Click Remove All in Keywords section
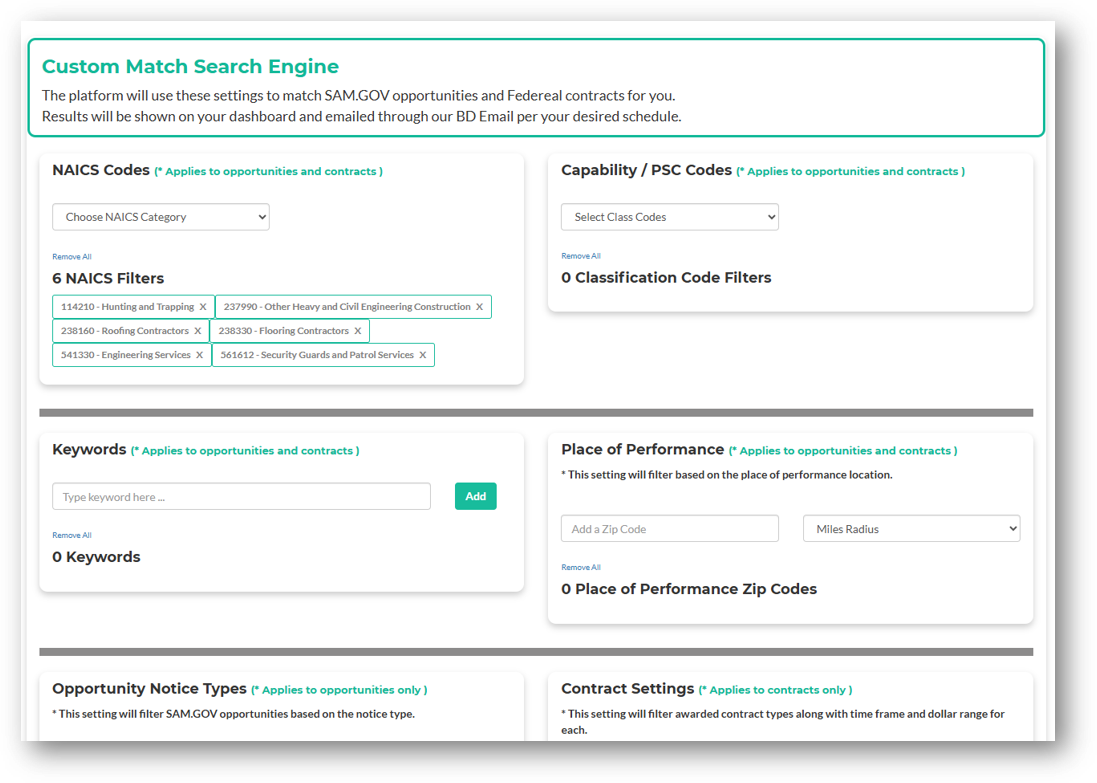The height and width of the screenshot is (783, 1097). 72,535
